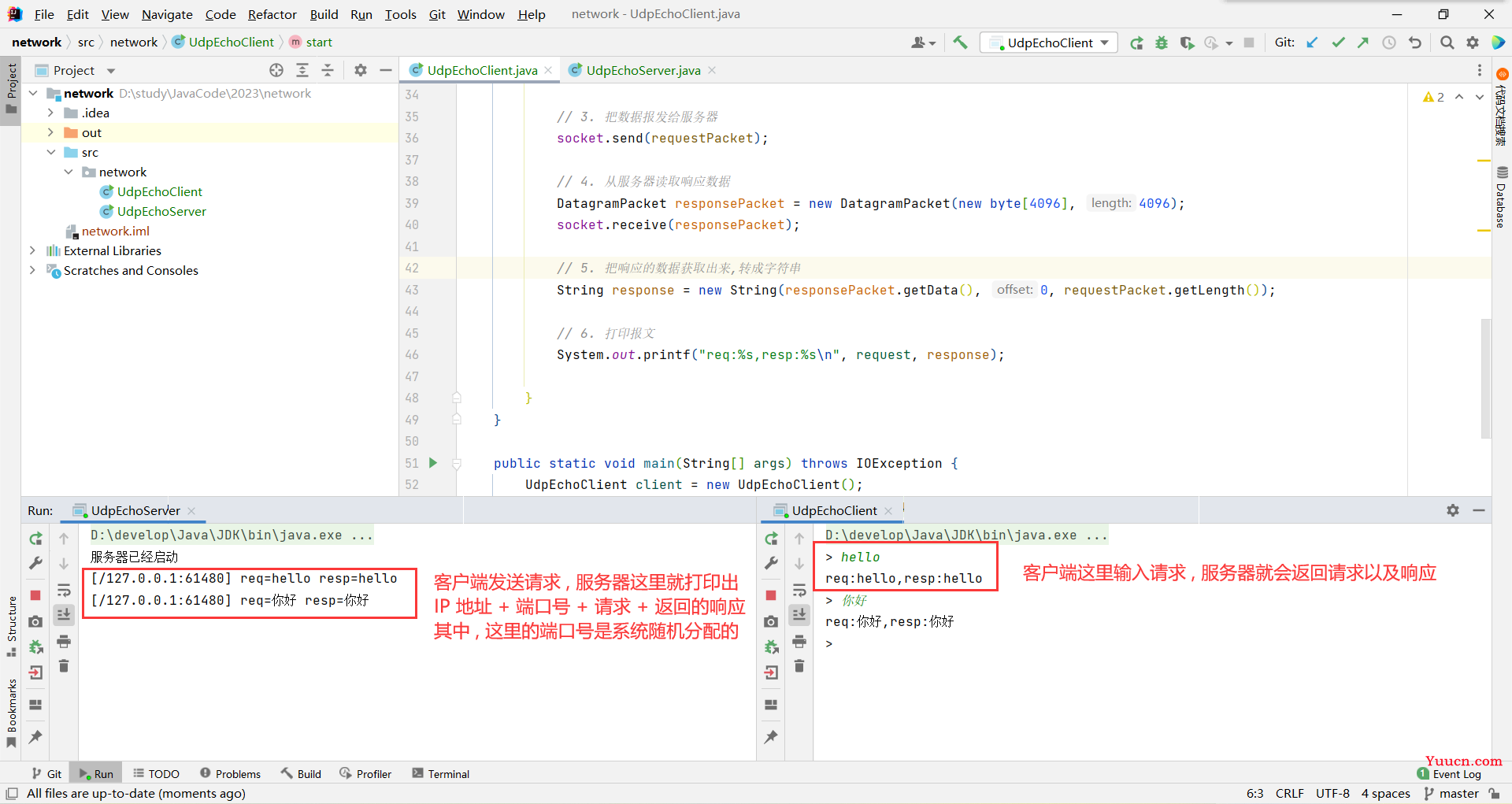Viewport: 1512px width, 804px height.
Task: Toggle scroll to end in UdpEchoServer console
Action: pos(64,614)
